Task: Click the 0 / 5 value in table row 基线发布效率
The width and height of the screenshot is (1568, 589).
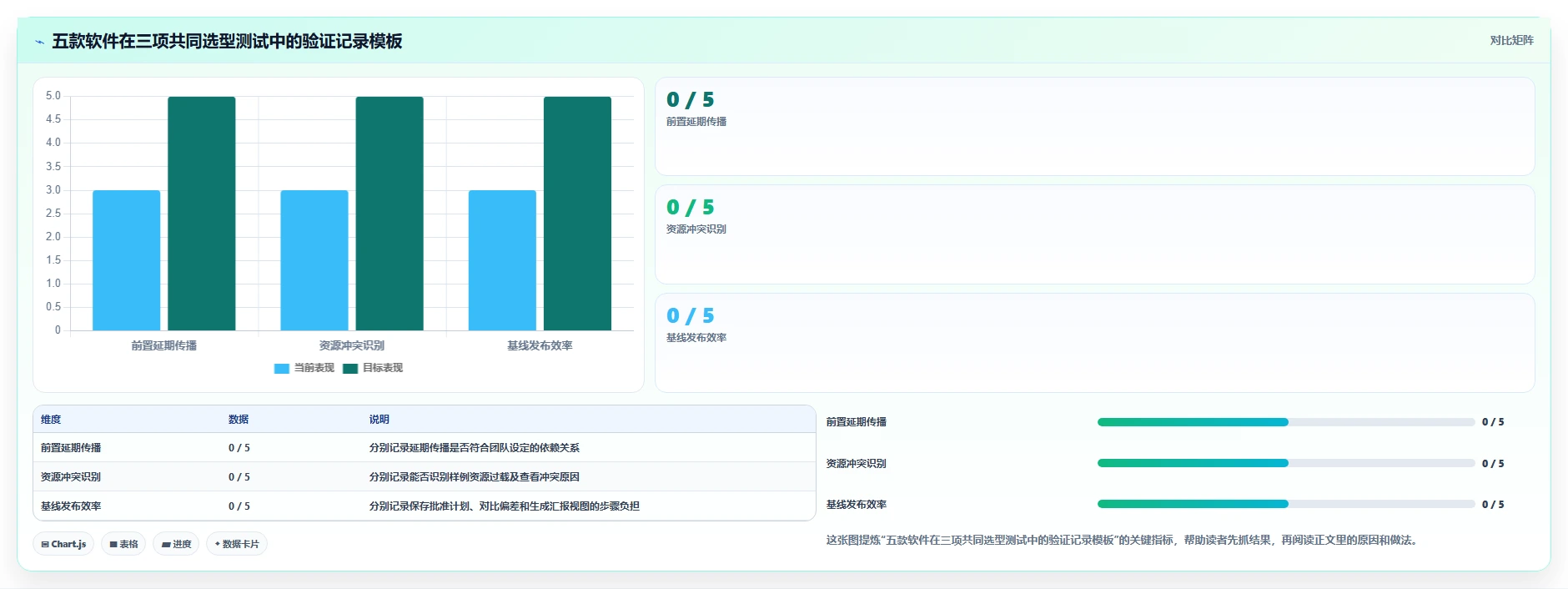Action: (239, 506)
